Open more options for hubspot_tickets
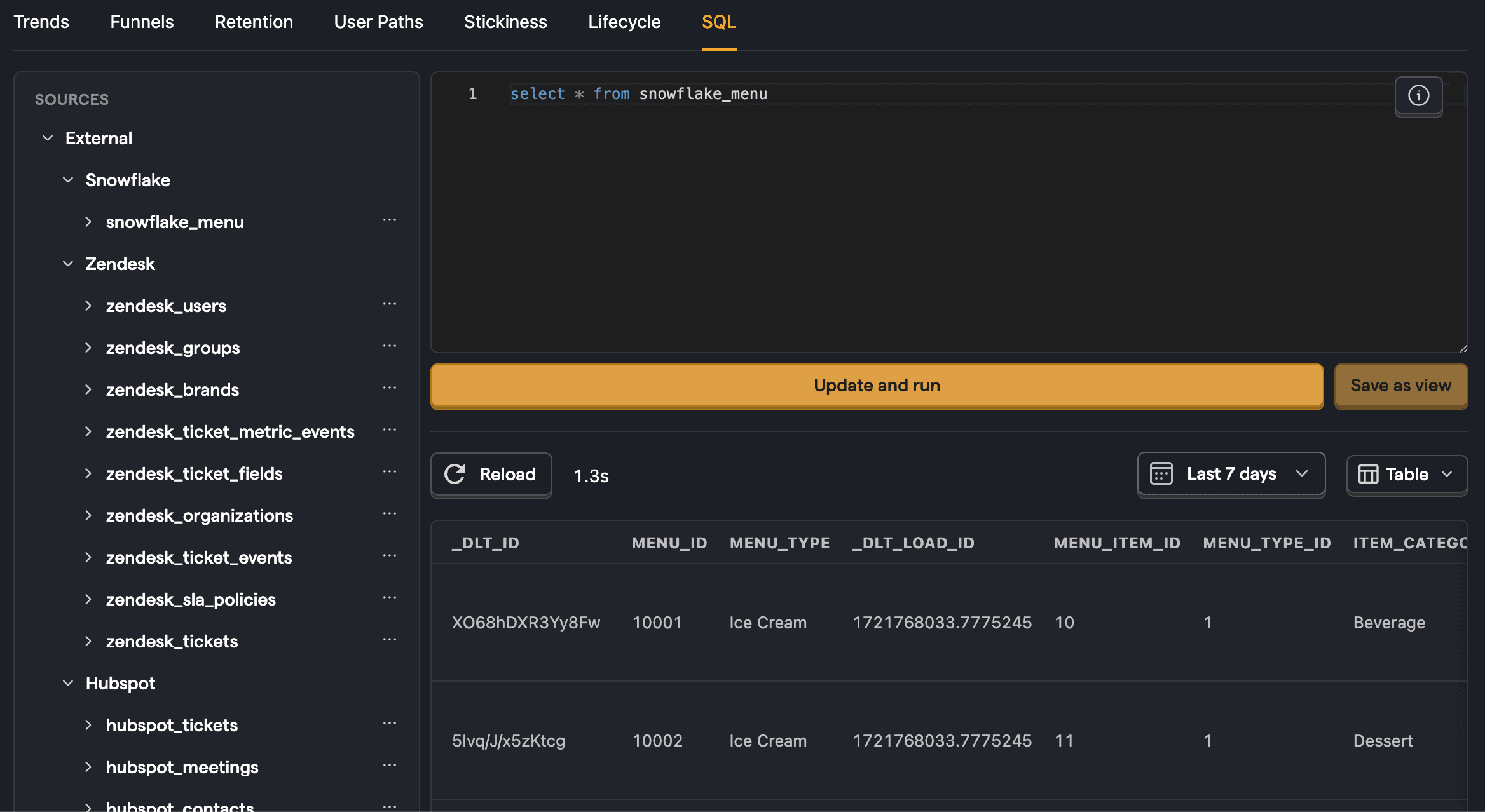This screenshot has width=1485, height=812. click(390, 724)
